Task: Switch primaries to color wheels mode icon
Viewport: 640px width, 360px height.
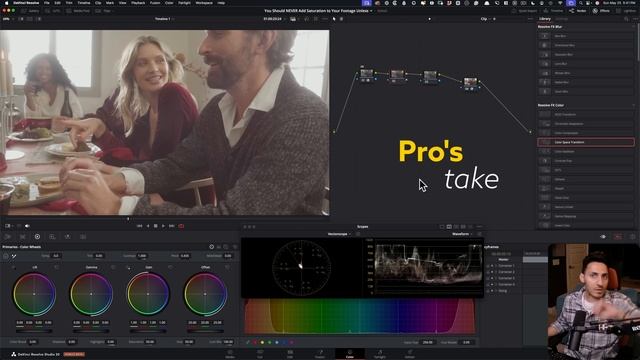Action: [211, 247]
